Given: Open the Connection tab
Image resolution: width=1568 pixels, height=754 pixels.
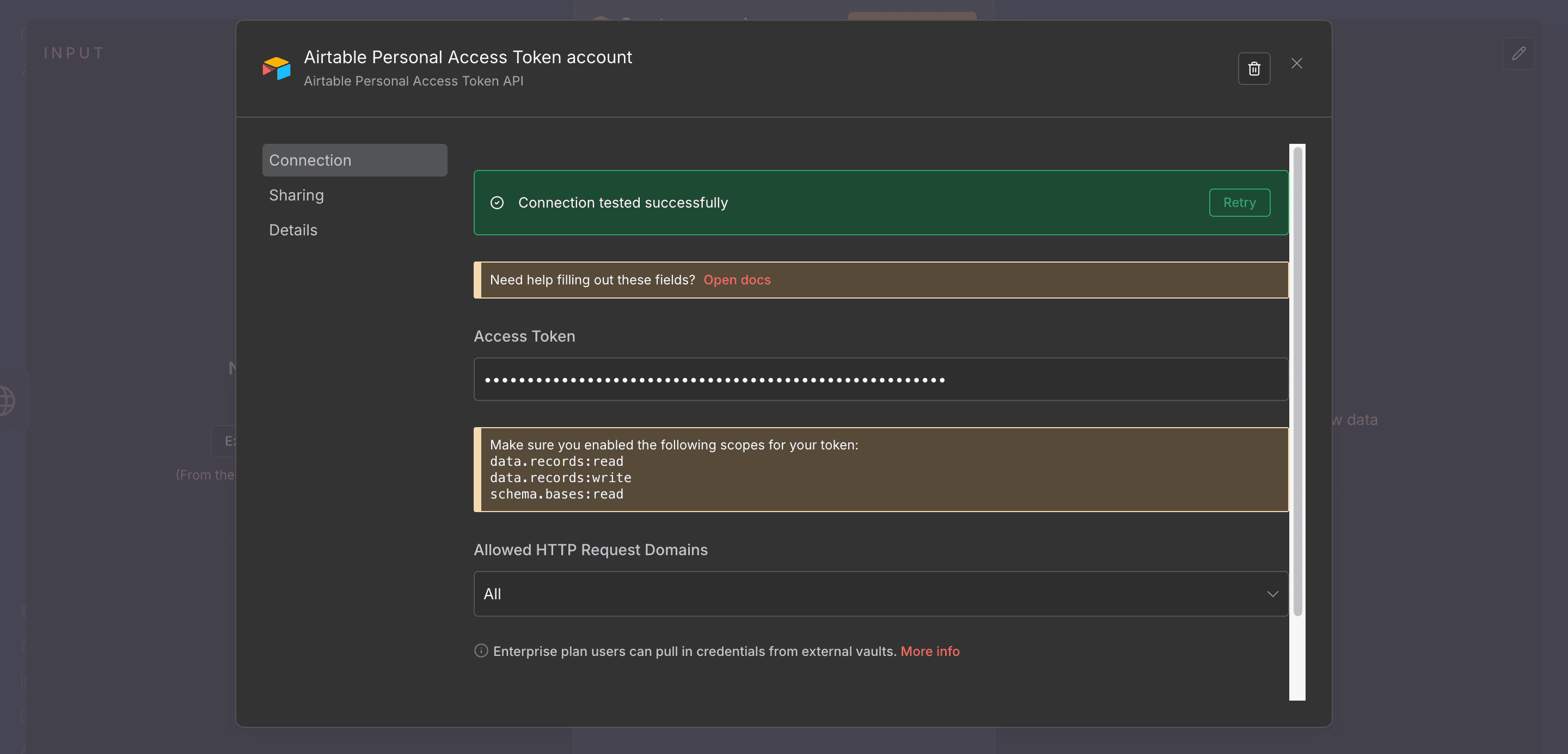Looking at the screenshot, I should point(354,160).
